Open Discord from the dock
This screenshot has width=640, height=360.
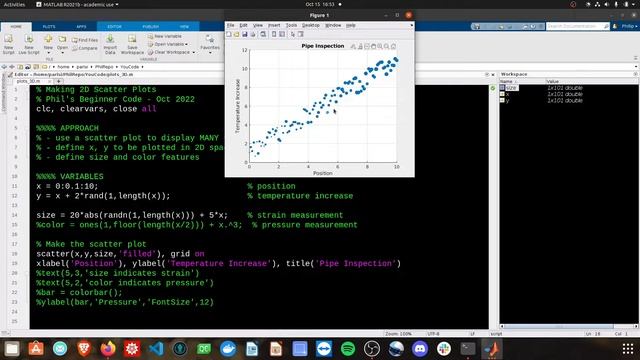pos(420,349)
